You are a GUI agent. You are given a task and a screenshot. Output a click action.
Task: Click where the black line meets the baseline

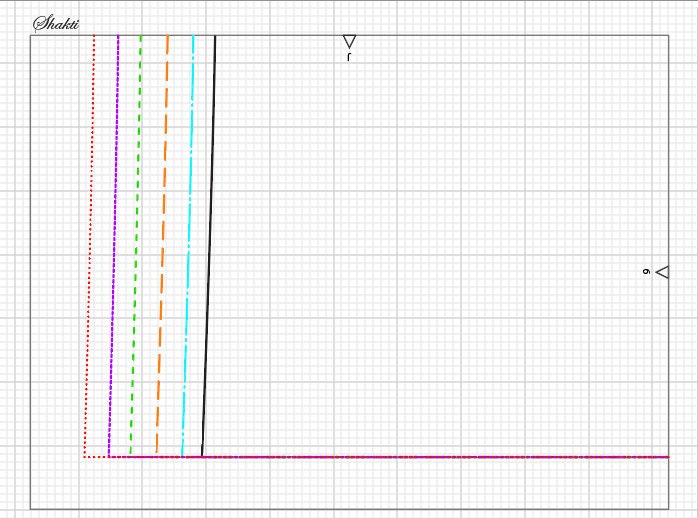[202, 457]
